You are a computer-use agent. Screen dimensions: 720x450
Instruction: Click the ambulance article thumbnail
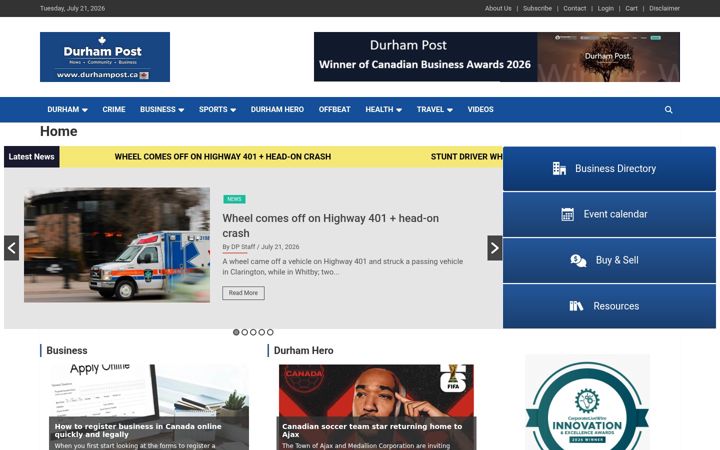117,245
